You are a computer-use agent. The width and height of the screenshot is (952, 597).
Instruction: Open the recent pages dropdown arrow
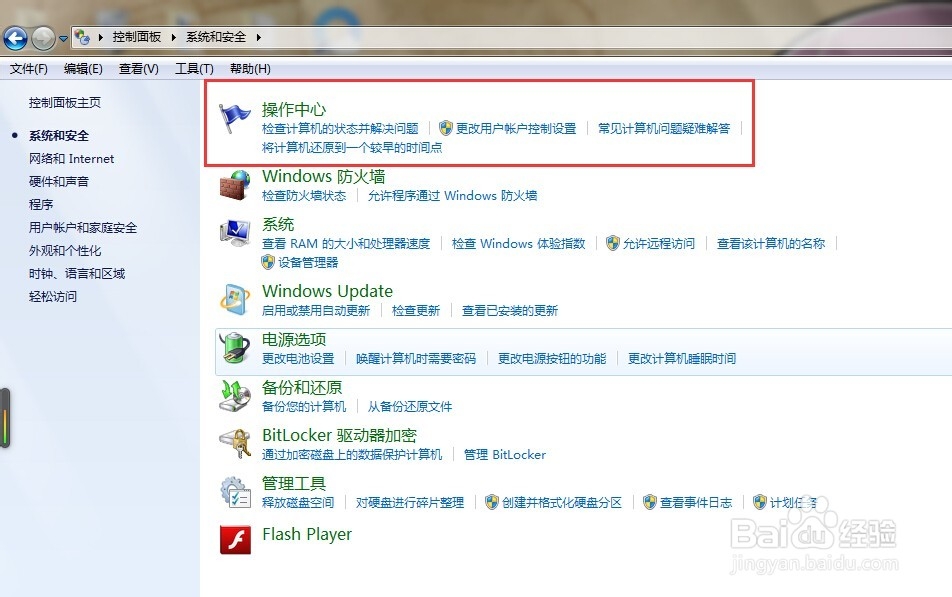[x=63, y=39]
